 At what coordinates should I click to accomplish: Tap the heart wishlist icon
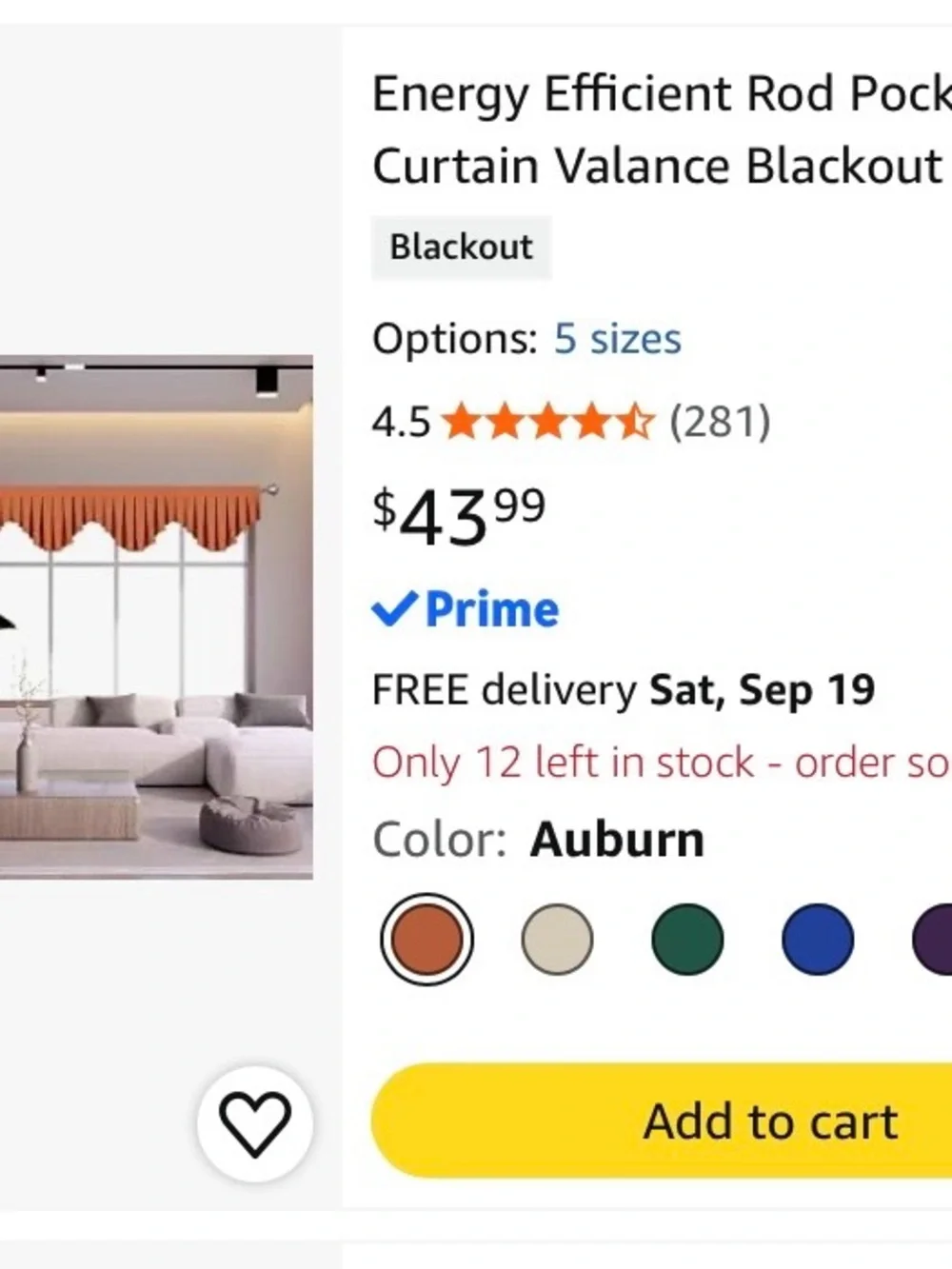(x=254, y=1123)
